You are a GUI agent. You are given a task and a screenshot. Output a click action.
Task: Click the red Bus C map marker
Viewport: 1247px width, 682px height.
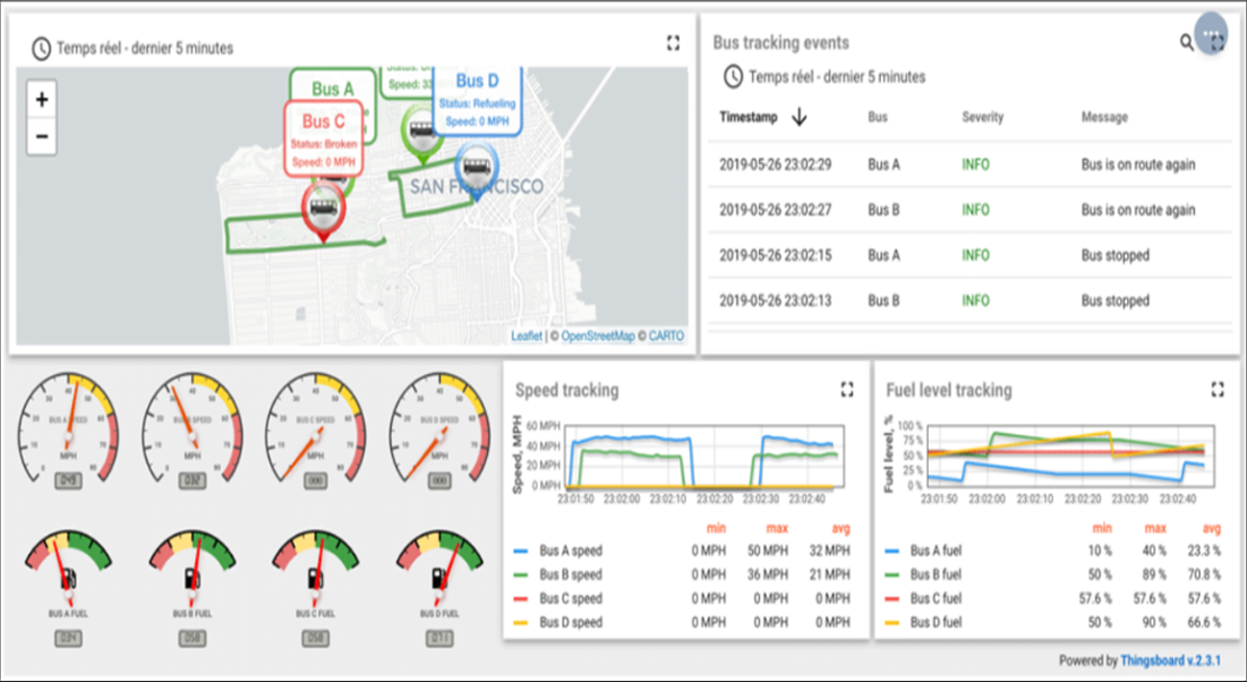pos(323,210)
